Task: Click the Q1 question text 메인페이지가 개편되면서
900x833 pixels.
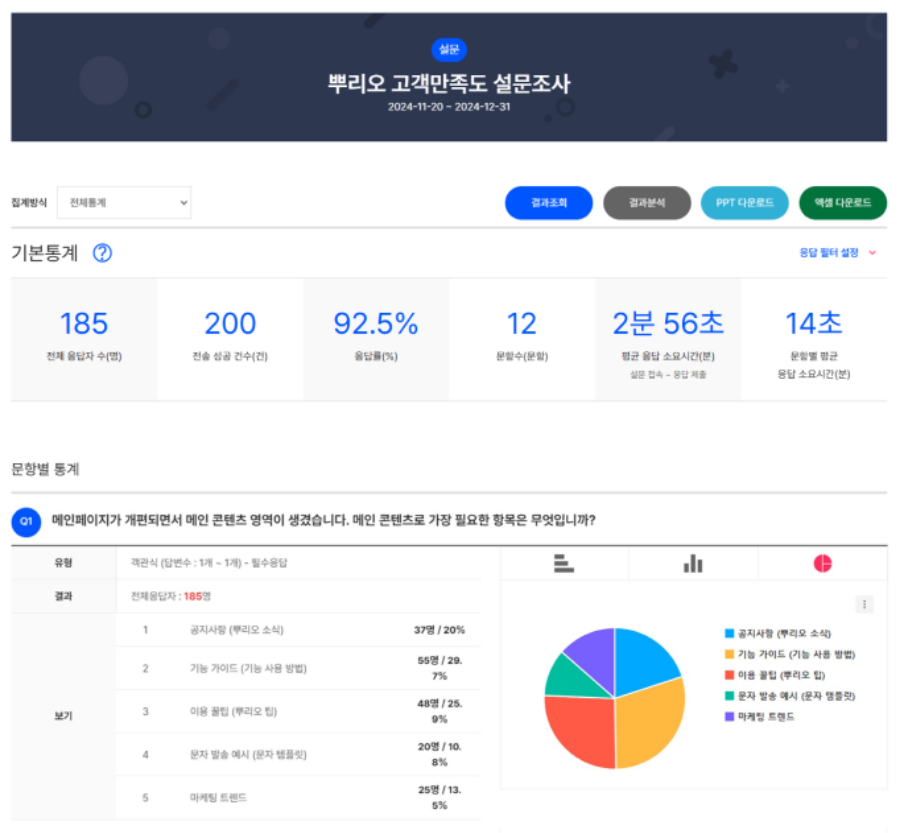Action: coord(324,520)
